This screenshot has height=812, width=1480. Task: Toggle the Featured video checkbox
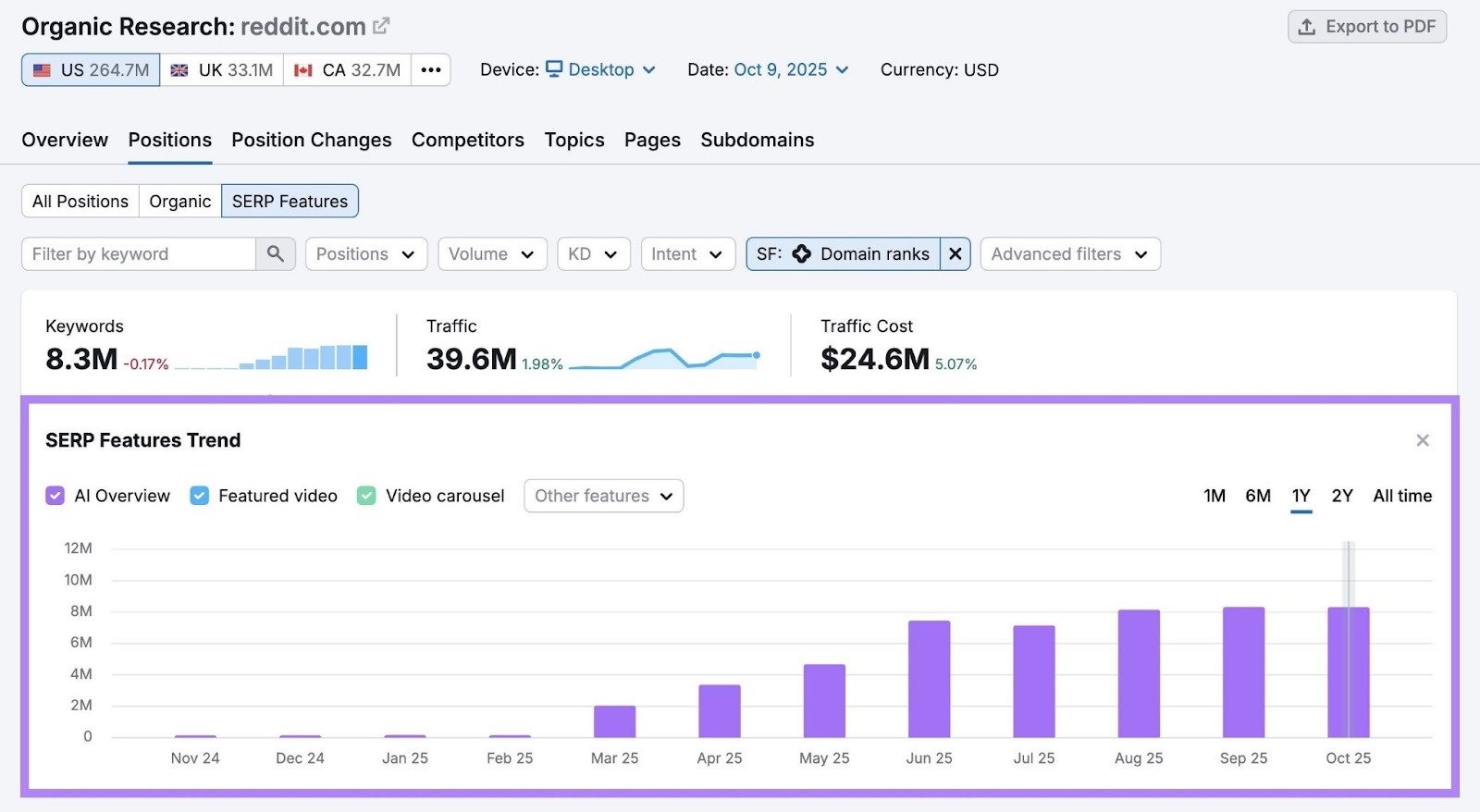[x=199, y=496]
